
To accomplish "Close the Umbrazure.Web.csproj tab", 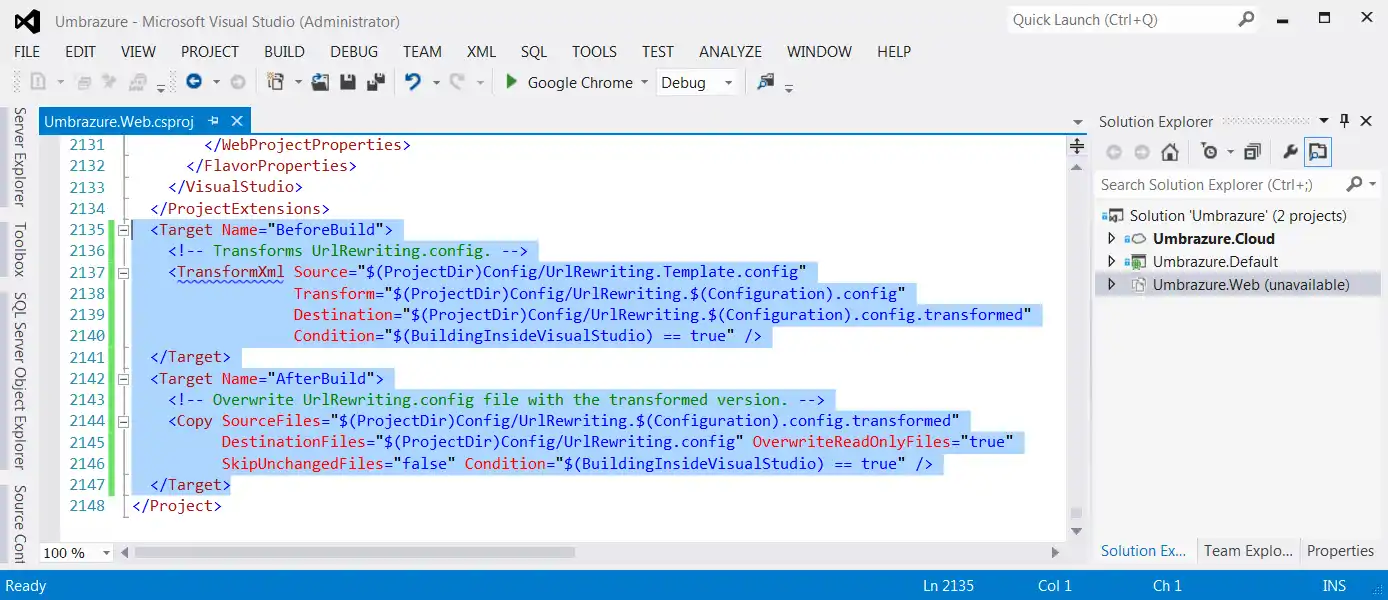I will click(237, 121).
